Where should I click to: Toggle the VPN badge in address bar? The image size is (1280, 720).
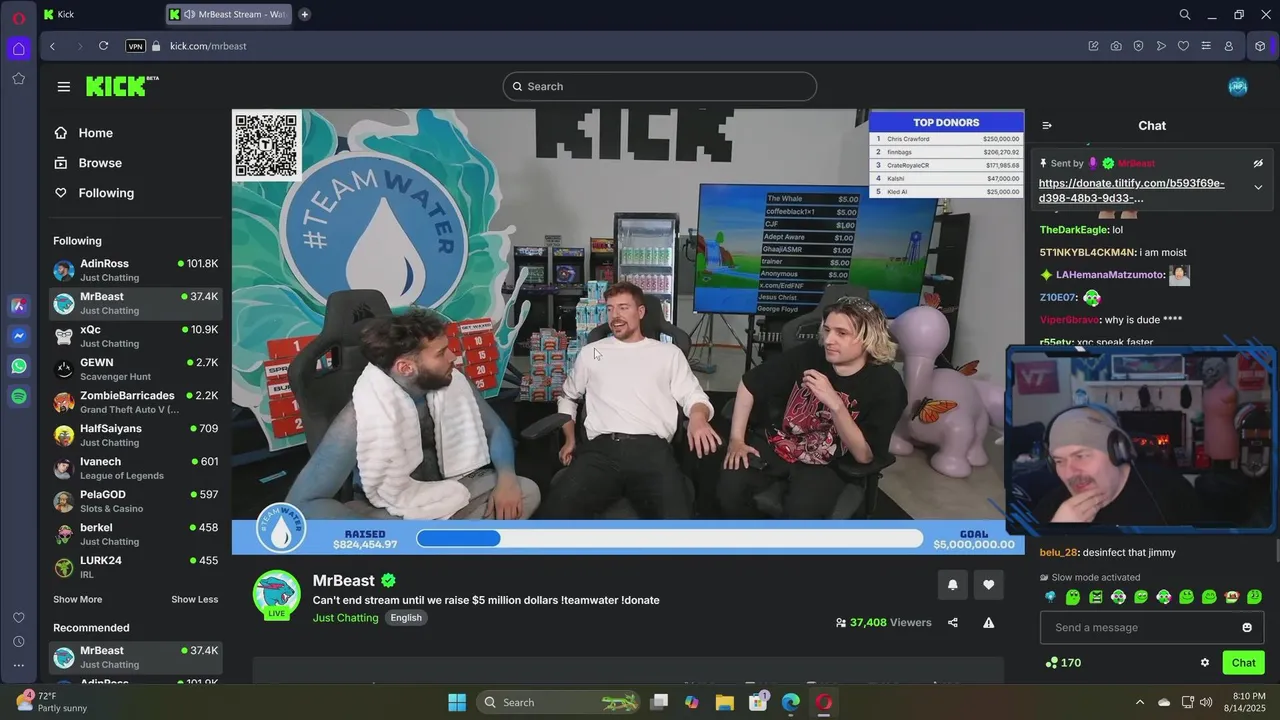coord(136,46)
